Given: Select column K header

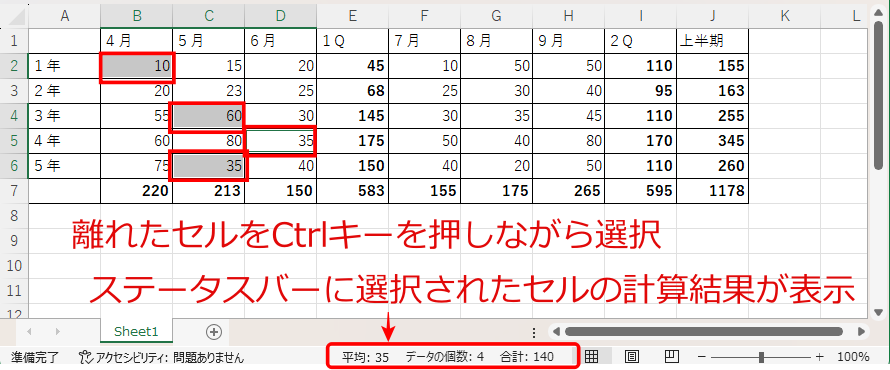Looking at the screenshot, I should coord(784,16).
